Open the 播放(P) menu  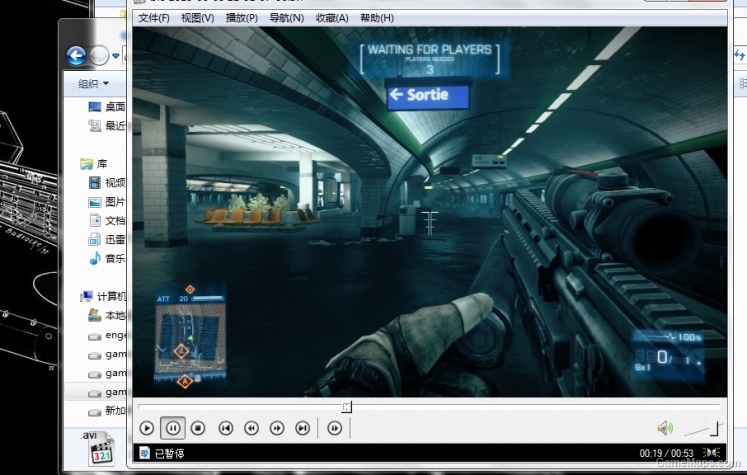(241, 18)
